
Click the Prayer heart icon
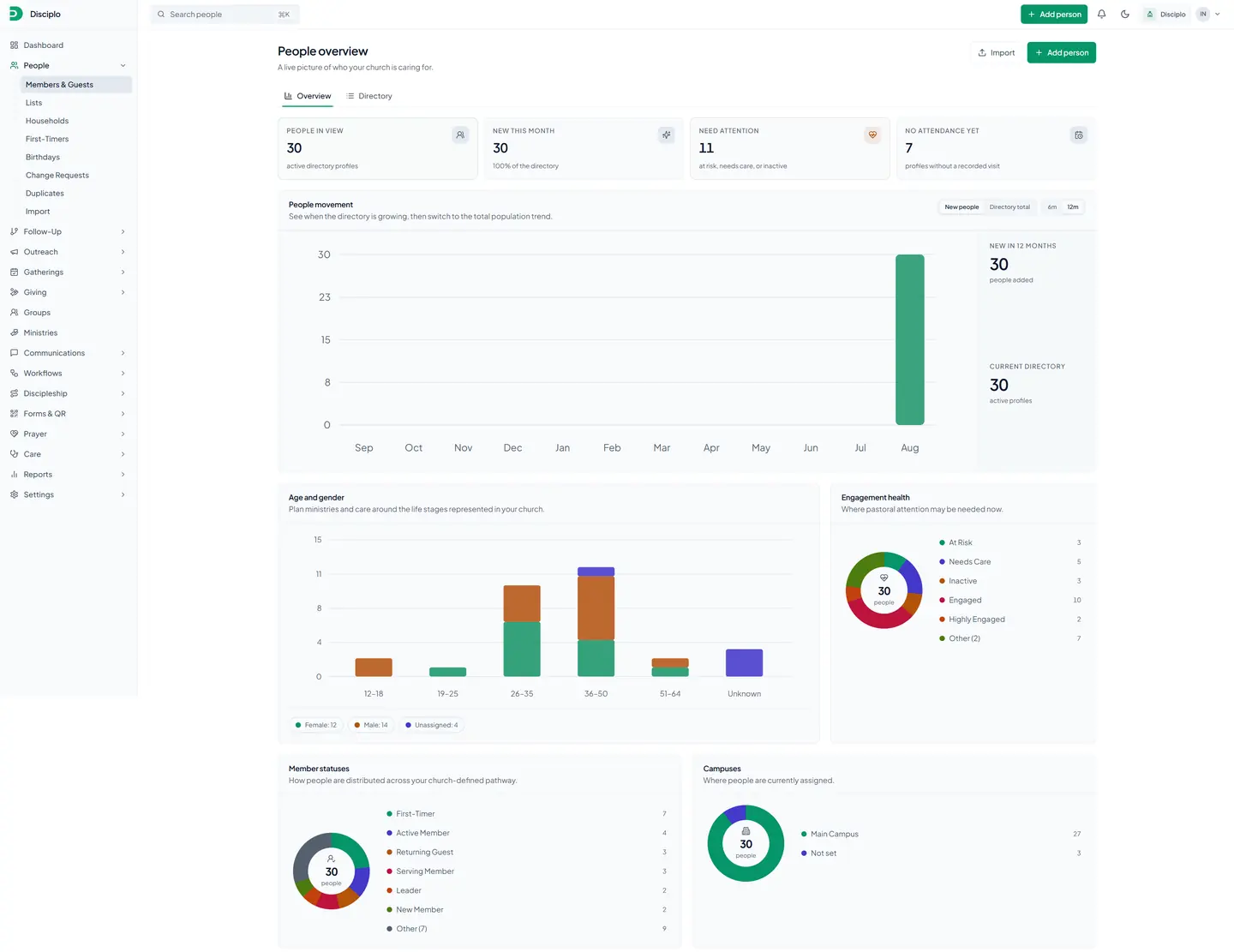(x=14, y=434)
